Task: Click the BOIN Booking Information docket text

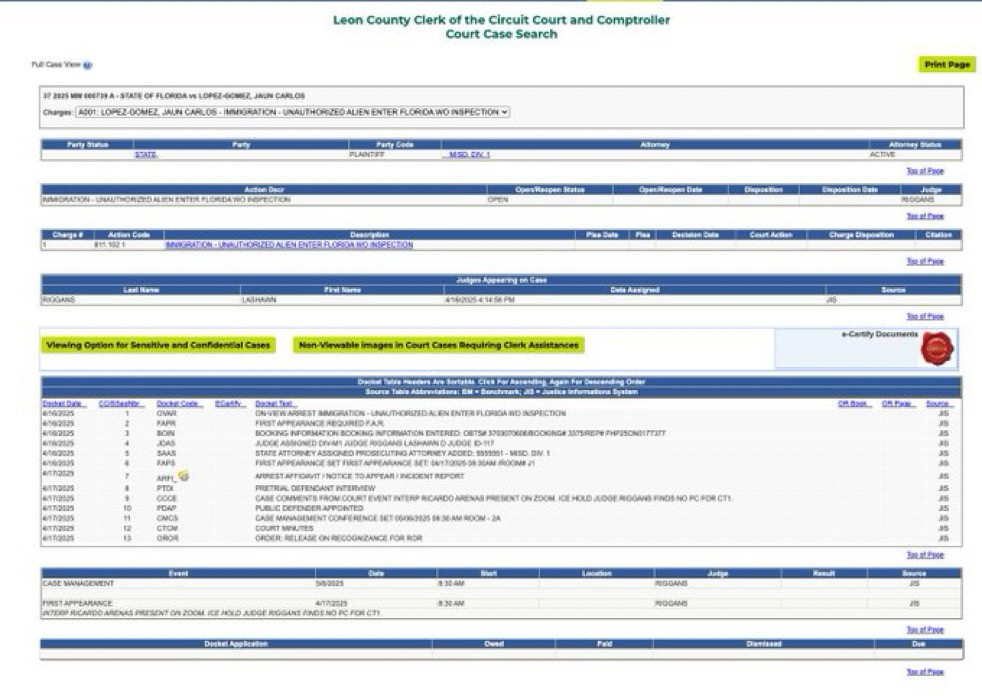Action: click(460, 434)
